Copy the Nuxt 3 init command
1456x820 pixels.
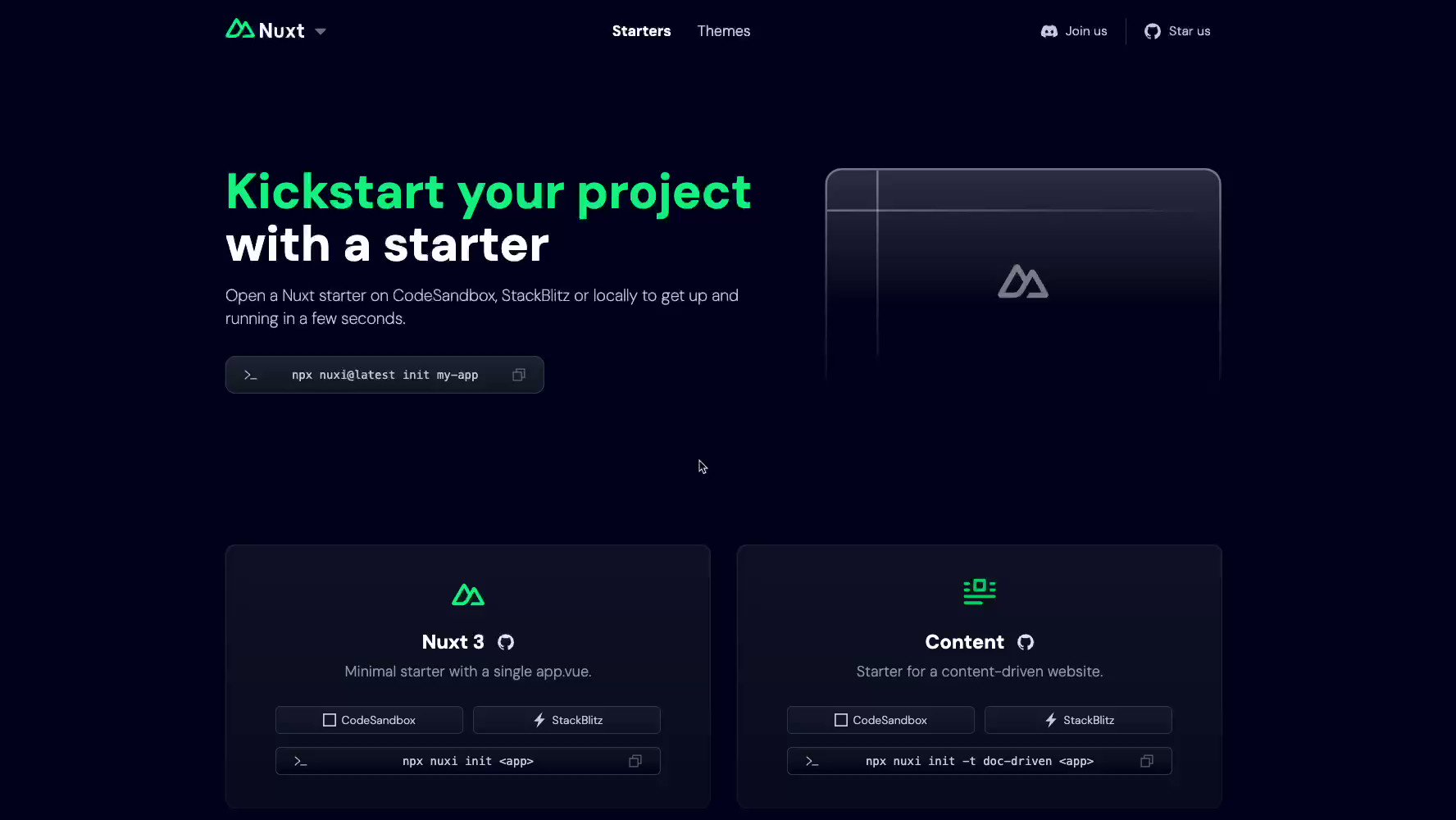tap(635, 761)
